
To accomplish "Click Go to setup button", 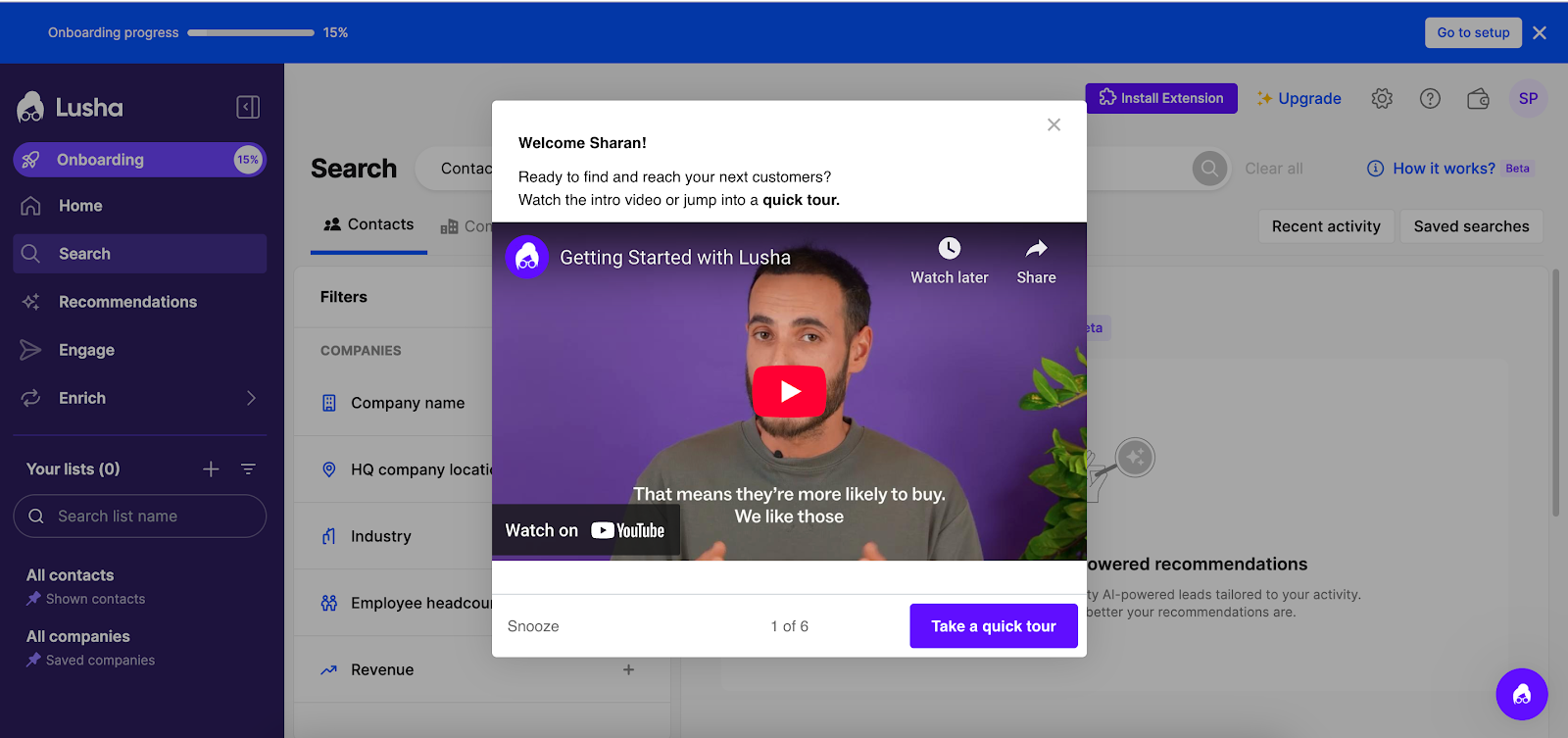I will click(1473, 32).
